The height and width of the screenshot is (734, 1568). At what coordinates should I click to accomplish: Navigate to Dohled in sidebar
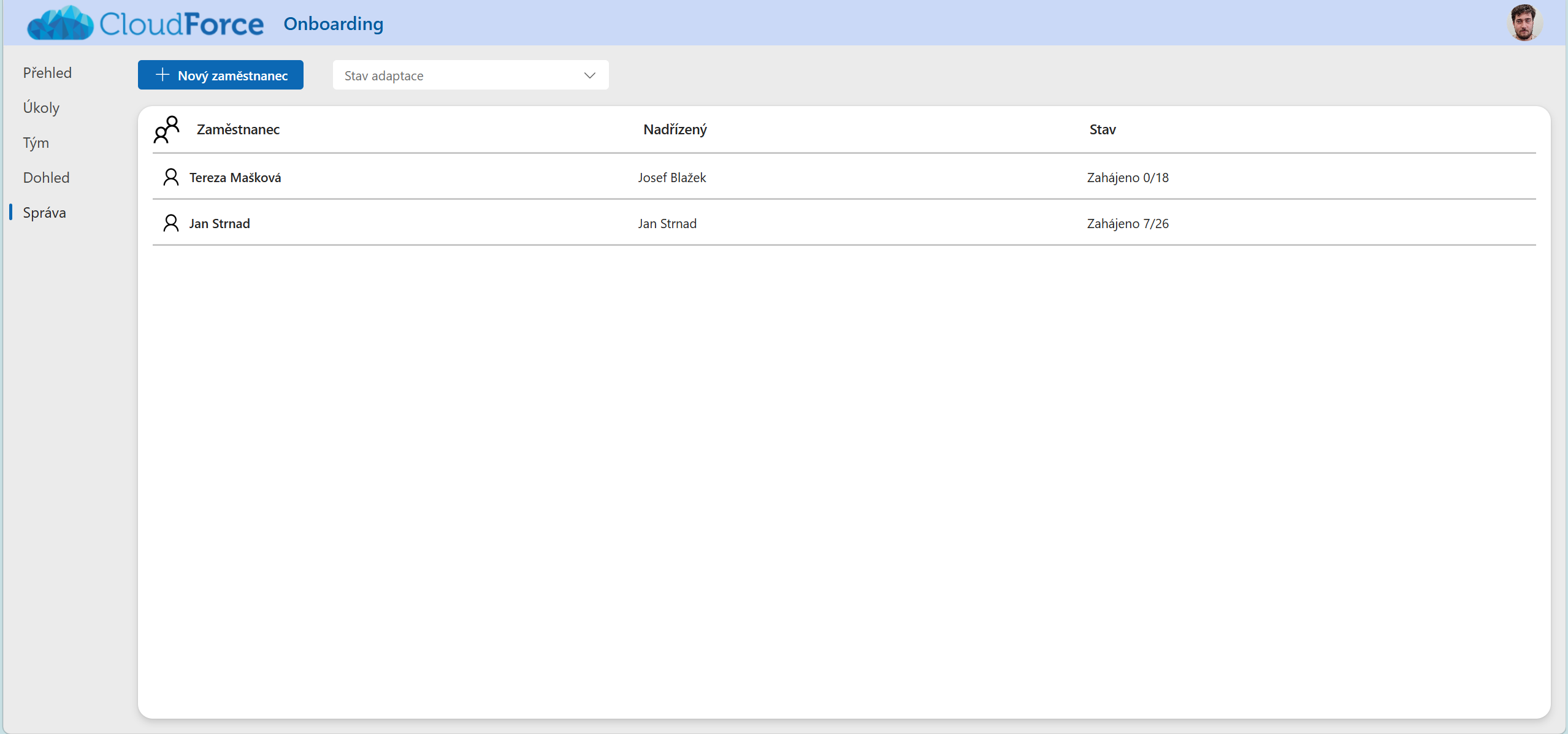(x=46, y=178)
